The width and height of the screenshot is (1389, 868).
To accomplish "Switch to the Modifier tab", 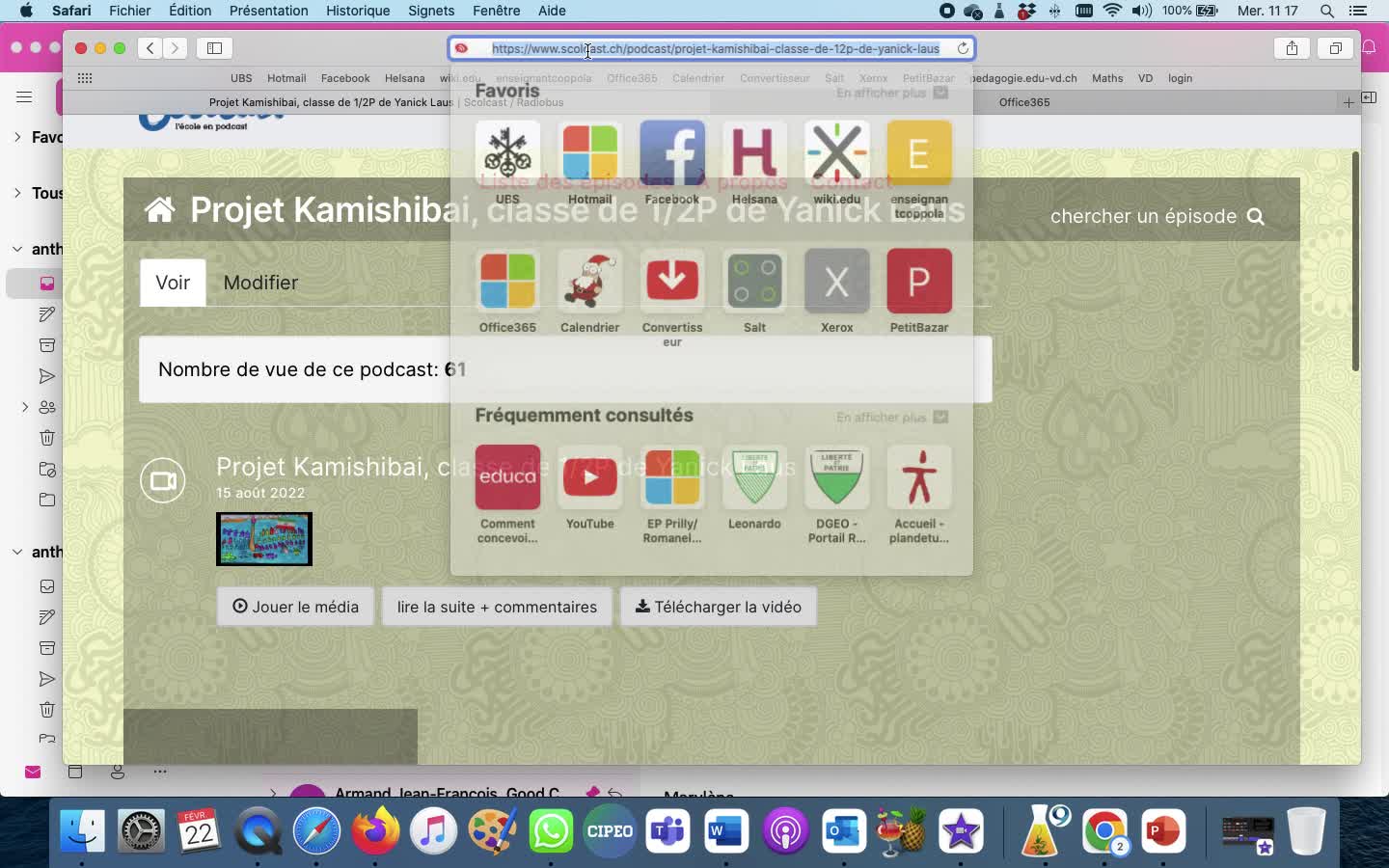I will (x=260, y=283).
